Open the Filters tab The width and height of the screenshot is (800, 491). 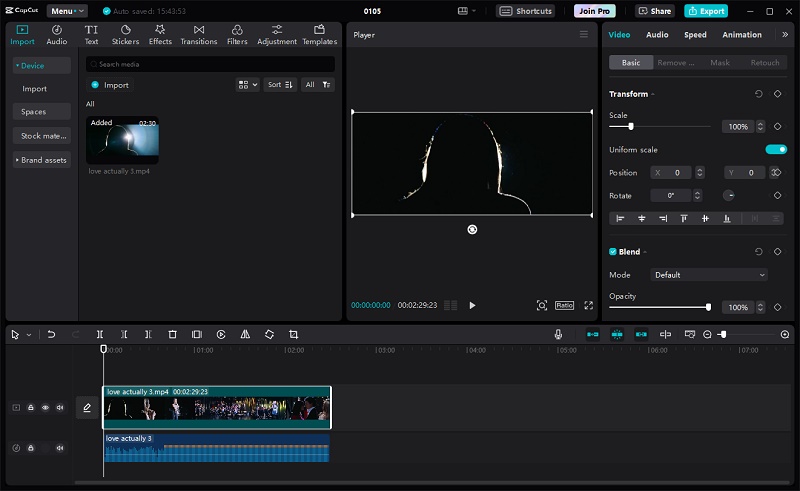237,35
